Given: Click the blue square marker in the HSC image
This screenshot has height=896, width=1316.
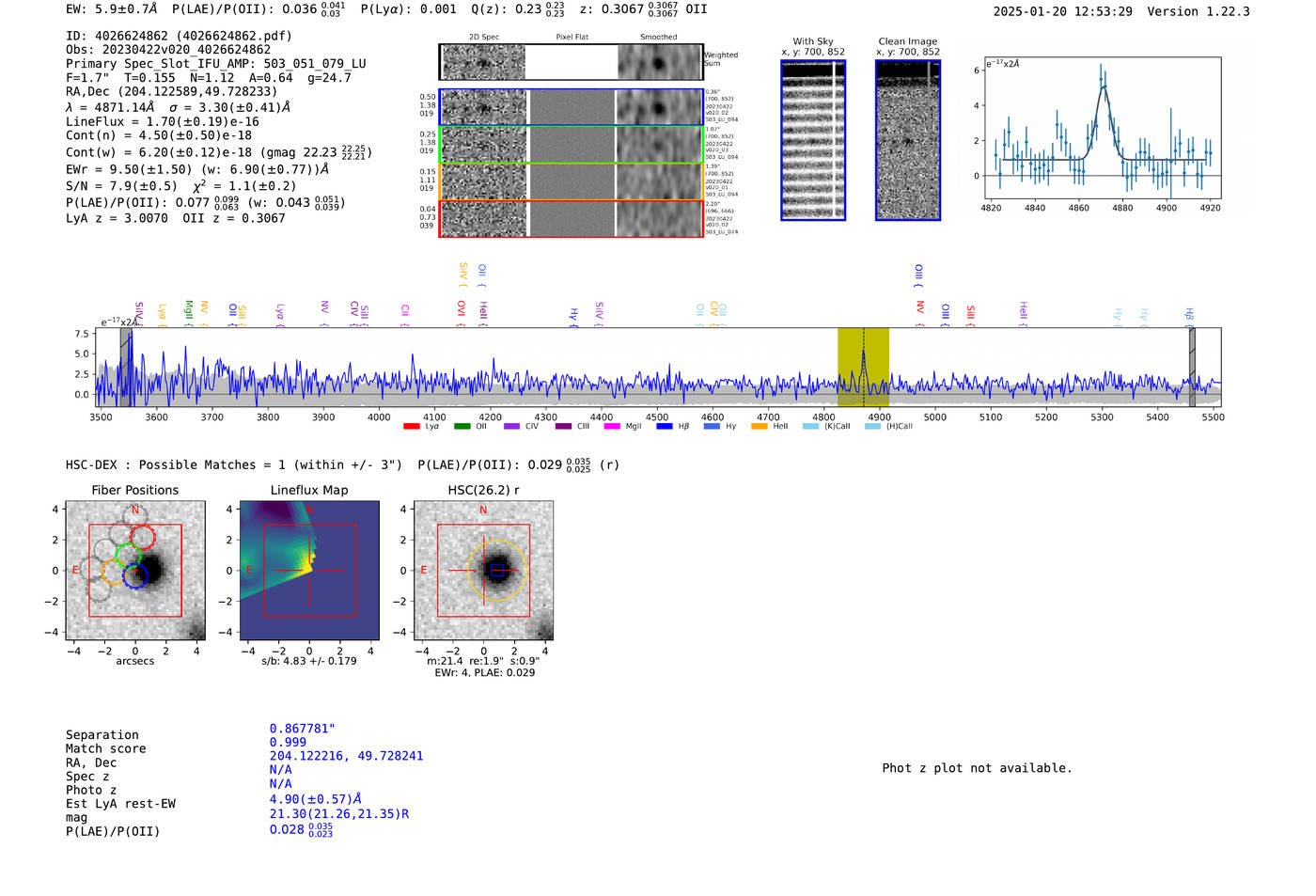Looking at the screenshot, I should pos(496,570).
